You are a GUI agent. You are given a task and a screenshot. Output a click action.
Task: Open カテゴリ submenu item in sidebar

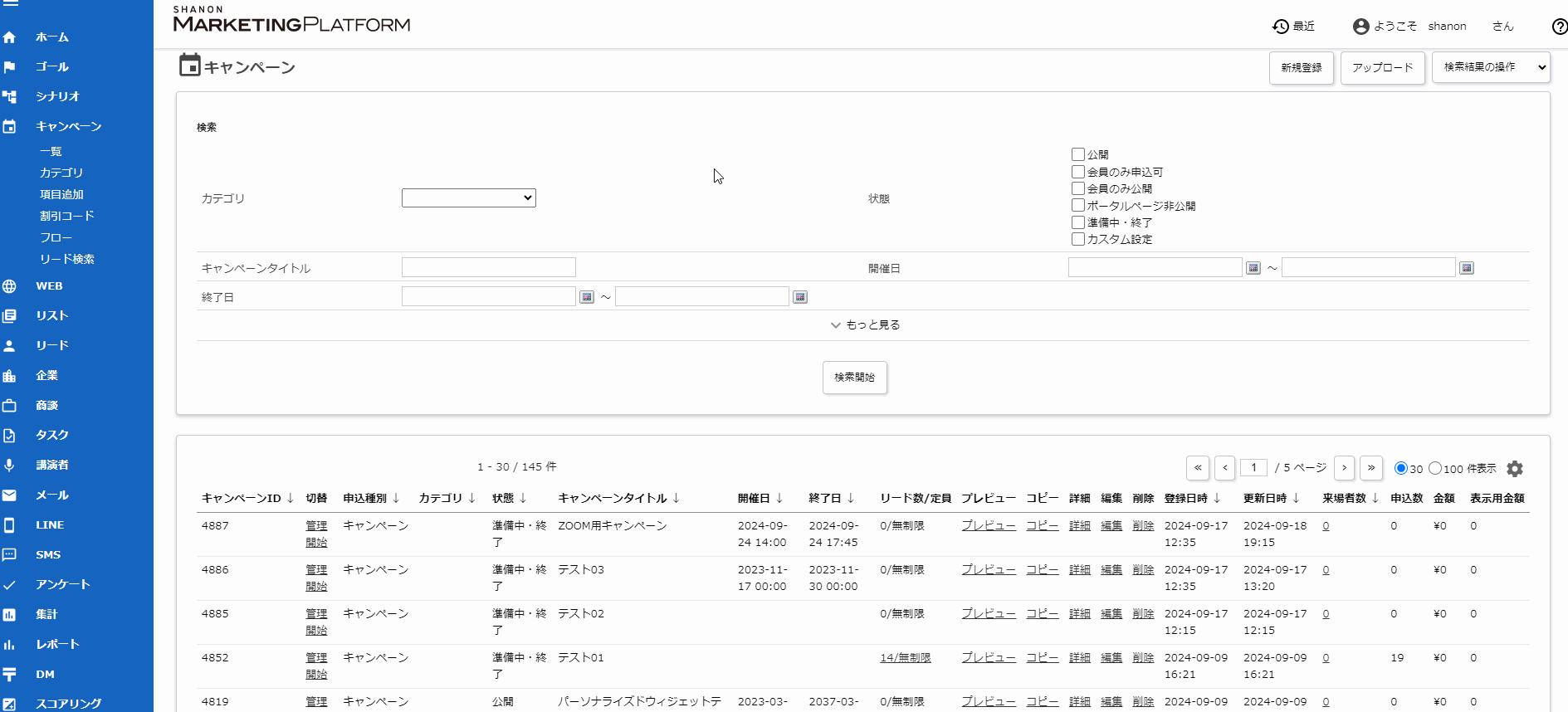[61, 173]
